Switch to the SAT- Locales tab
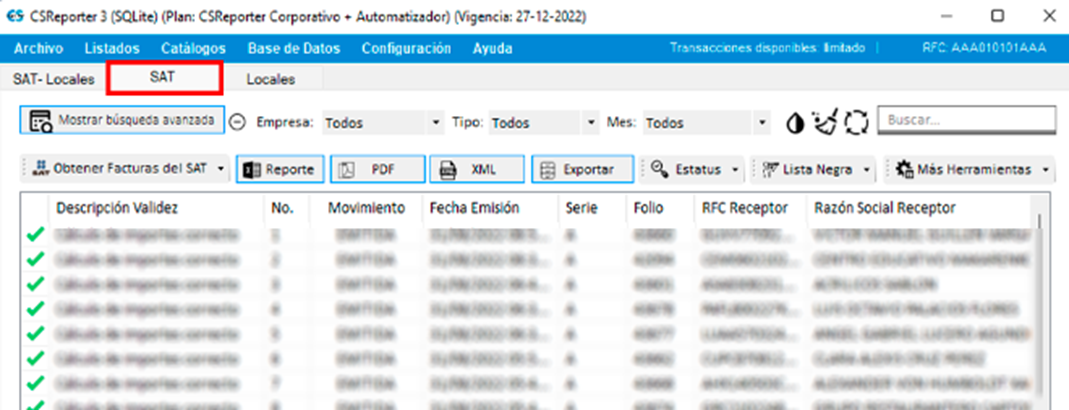The image size is (1069, 410). 53,79
